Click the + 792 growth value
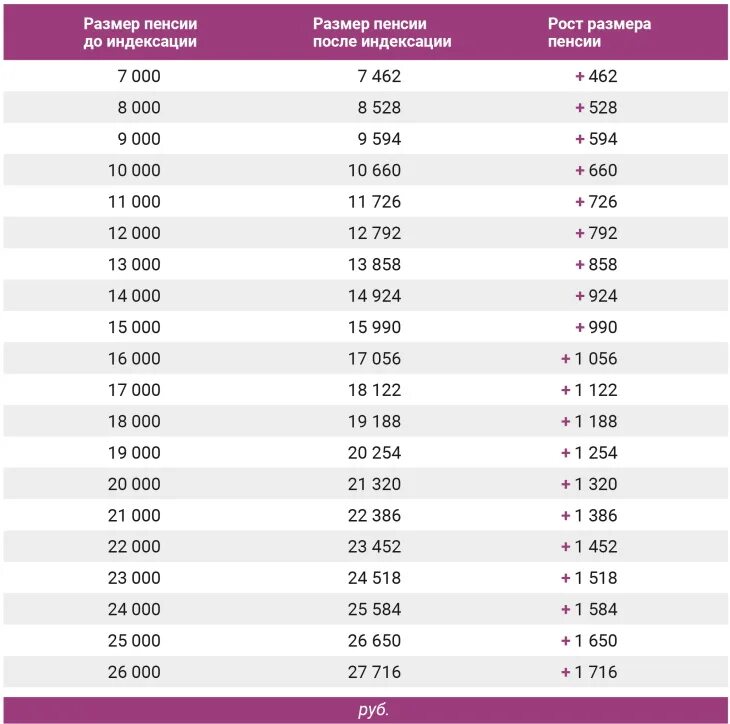Image resolution: width=730 pixels, height=724 pixels. point(596,233)
